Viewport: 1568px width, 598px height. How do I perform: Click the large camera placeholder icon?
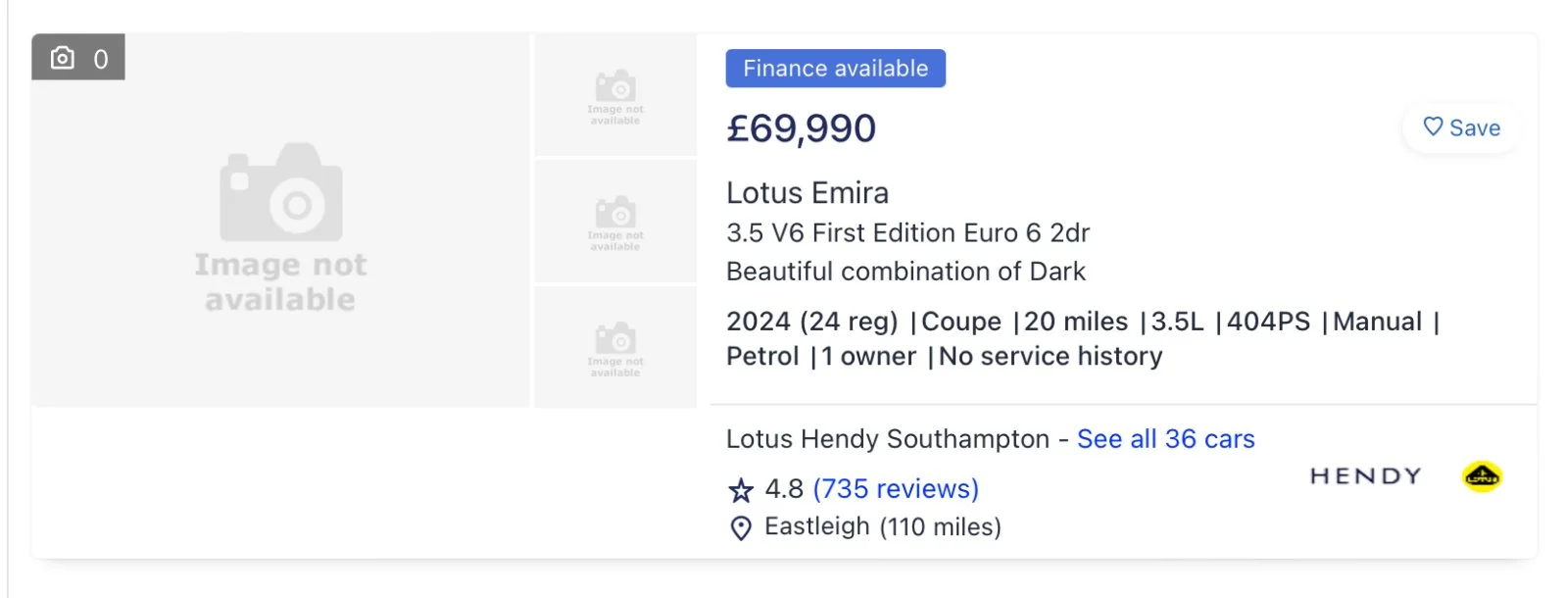tap(281, 193)
